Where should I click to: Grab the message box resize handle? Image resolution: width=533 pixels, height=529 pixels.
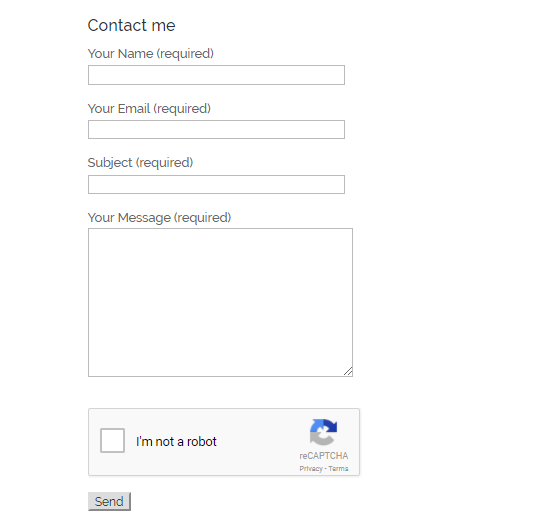coord(348,372)
